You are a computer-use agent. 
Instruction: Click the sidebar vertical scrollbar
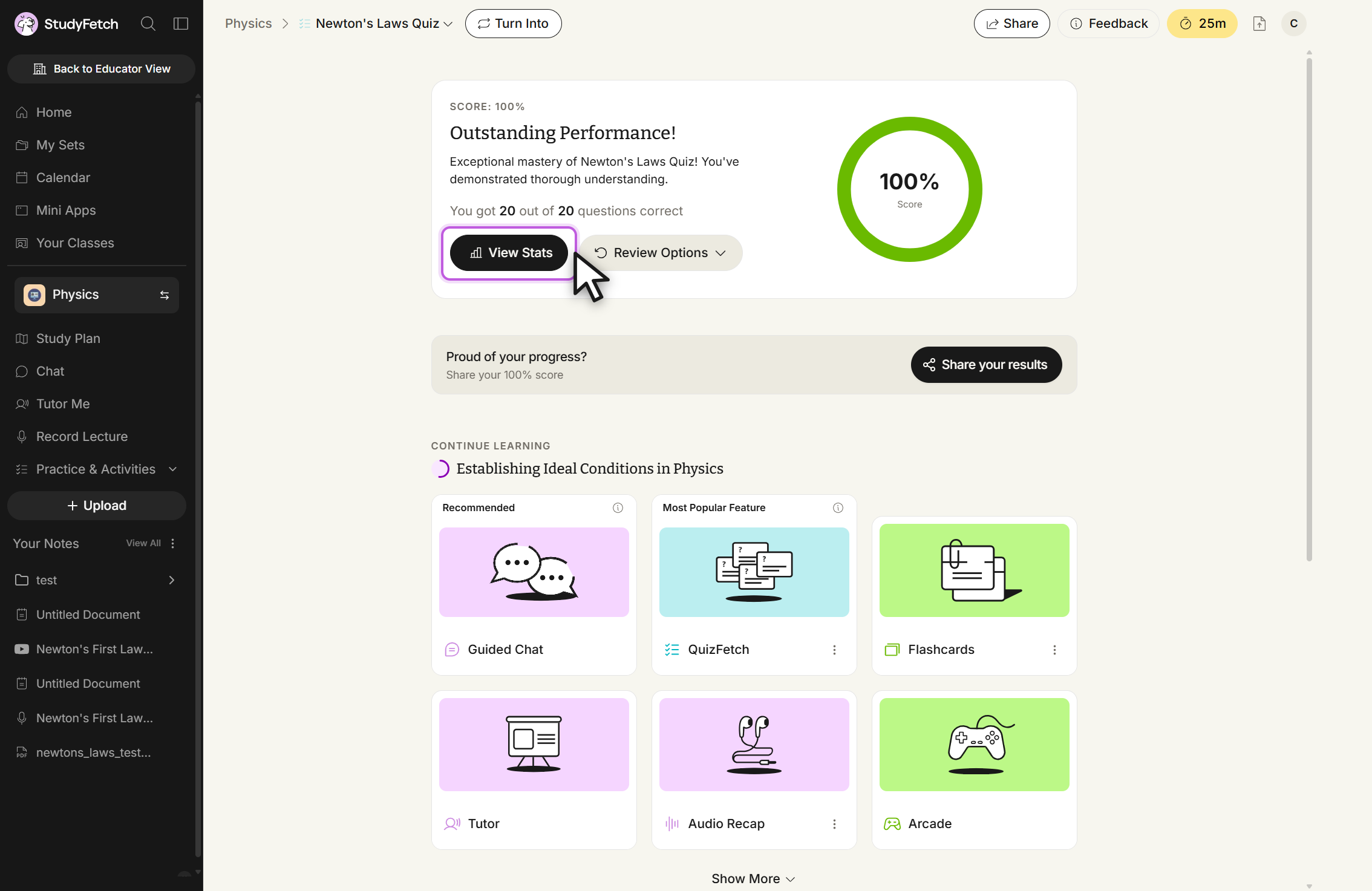(x=198, y=478)
